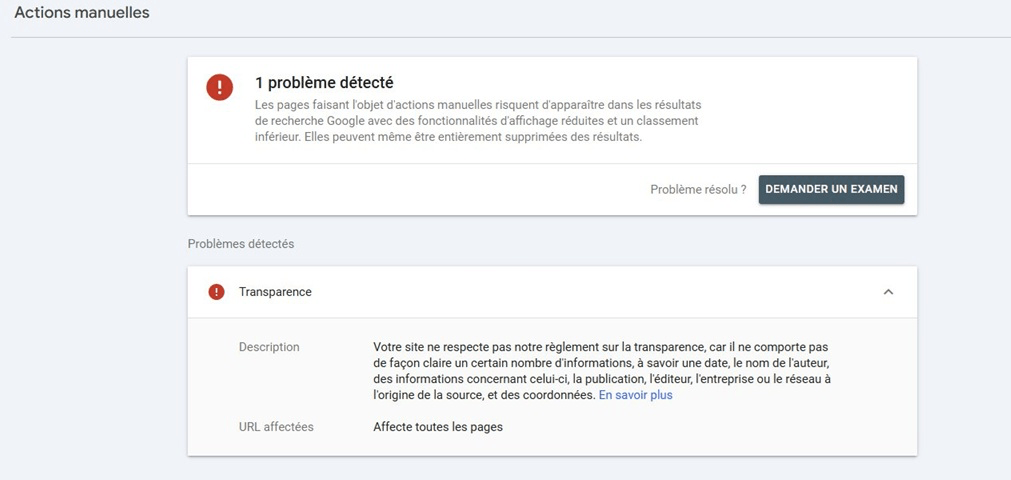Click the 'Problèmes détectés' section label
1011x480 pixels.
(x=241, y=244)
